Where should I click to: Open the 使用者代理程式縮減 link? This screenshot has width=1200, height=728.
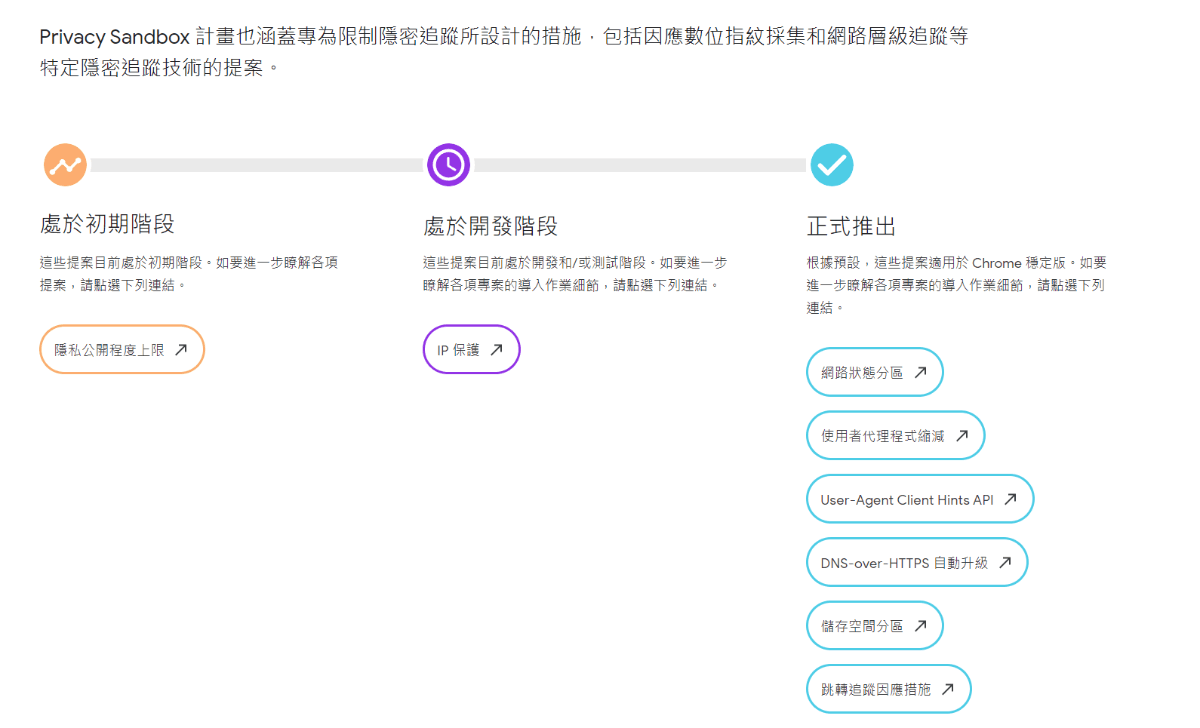click(895, 435)
